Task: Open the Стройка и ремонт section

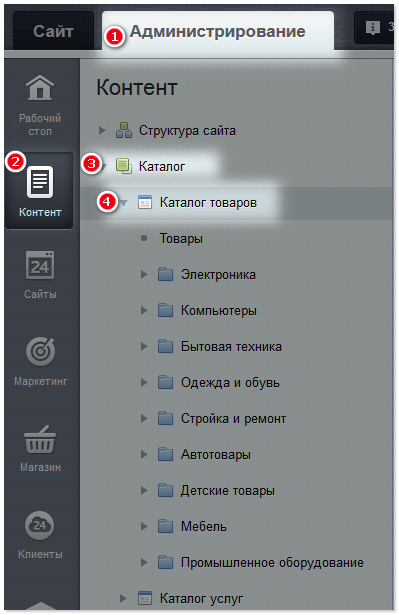Action: click(x=233, y=419)
